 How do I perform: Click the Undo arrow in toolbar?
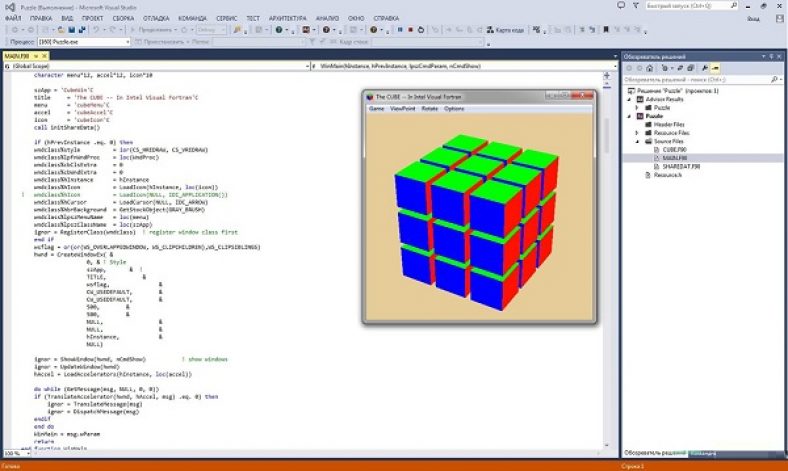click(96, 30)
